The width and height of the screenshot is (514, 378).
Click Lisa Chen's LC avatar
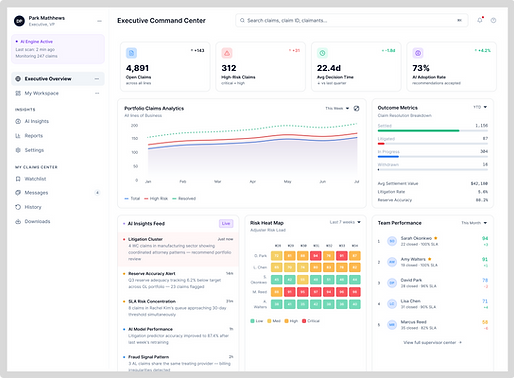(x=392, y=304)
